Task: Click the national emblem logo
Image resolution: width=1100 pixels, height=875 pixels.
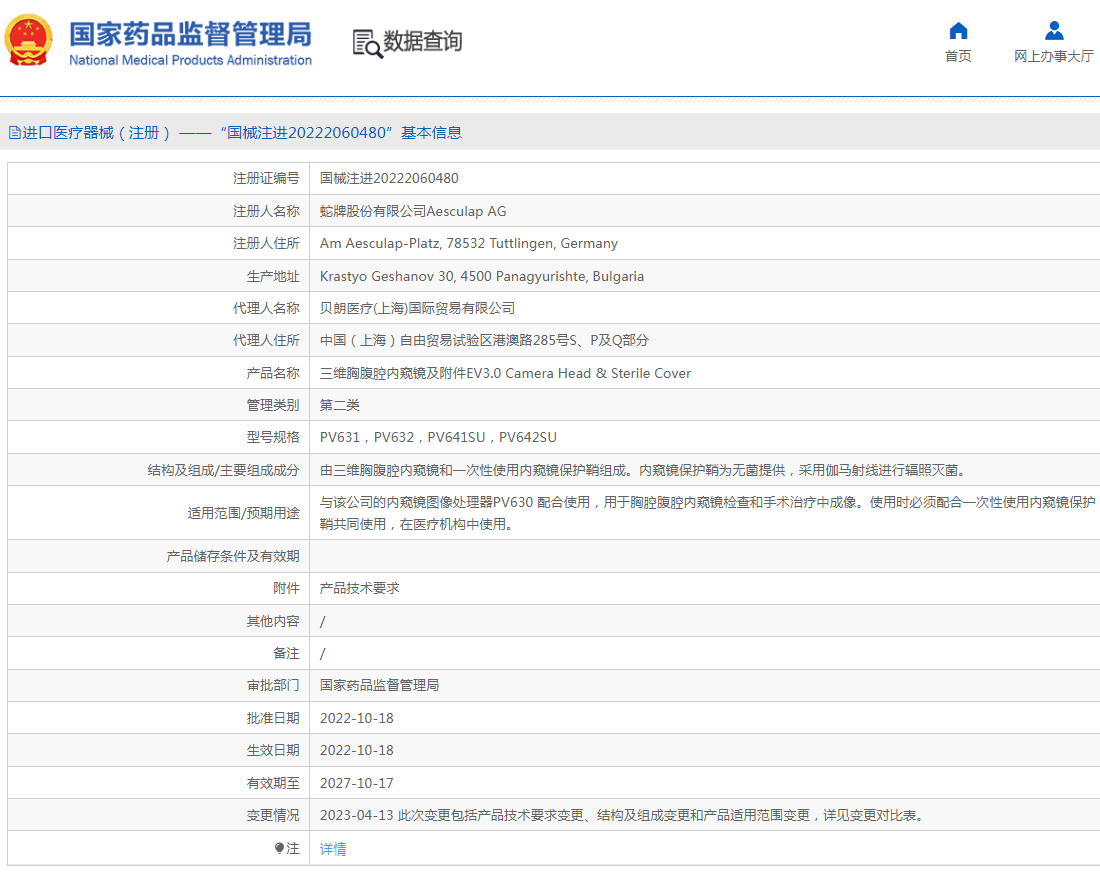Action: (x=29, y=41)
